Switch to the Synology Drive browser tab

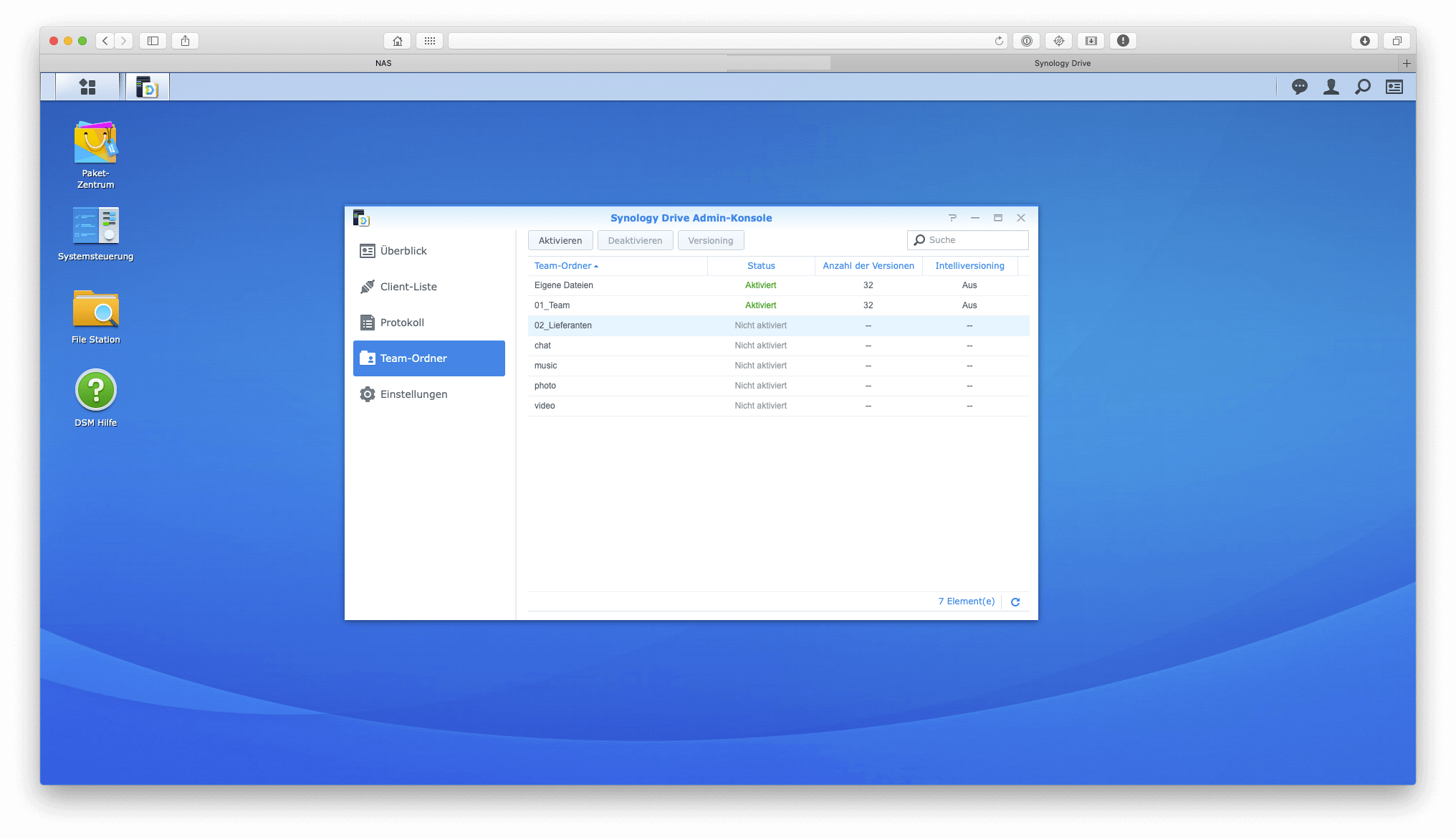(1062, 63)
